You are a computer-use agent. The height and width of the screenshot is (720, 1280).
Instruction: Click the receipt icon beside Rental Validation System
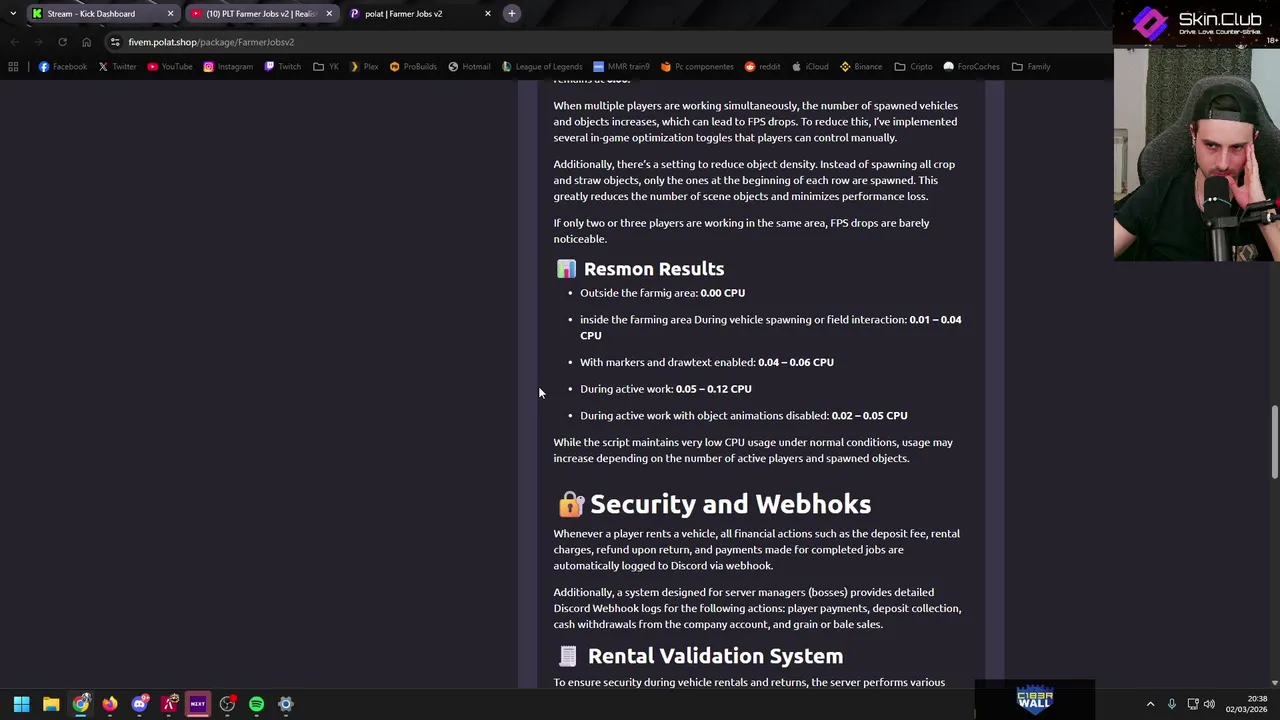tap(568, 656)
